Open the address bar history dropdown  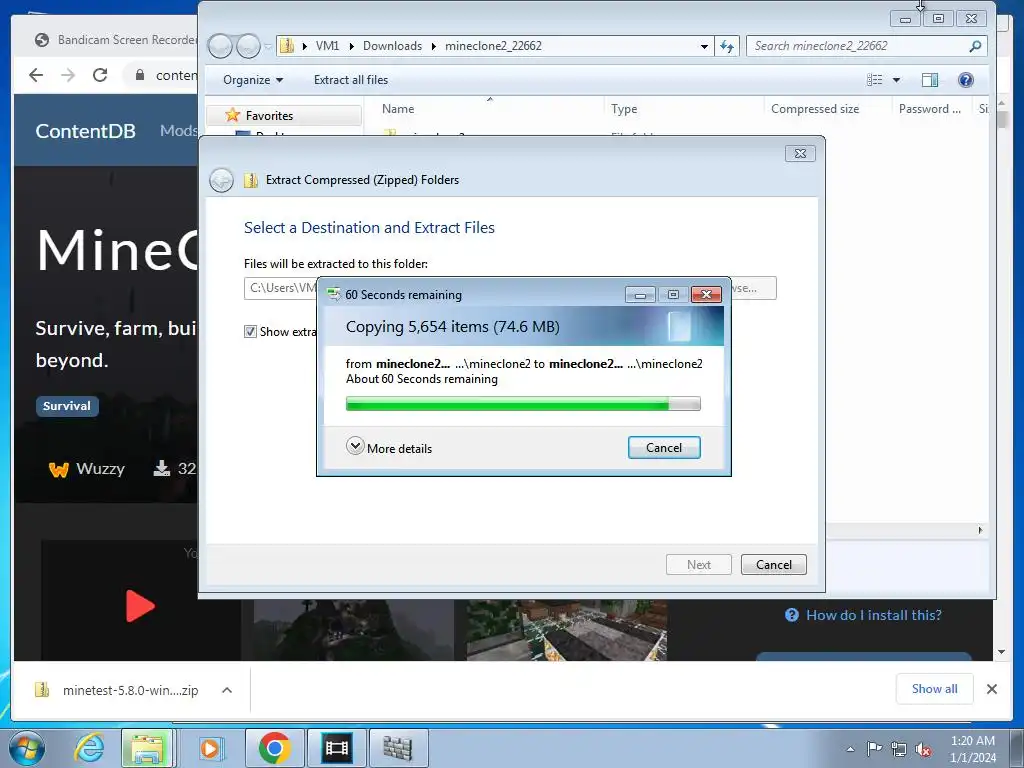[x=703, y=46]
